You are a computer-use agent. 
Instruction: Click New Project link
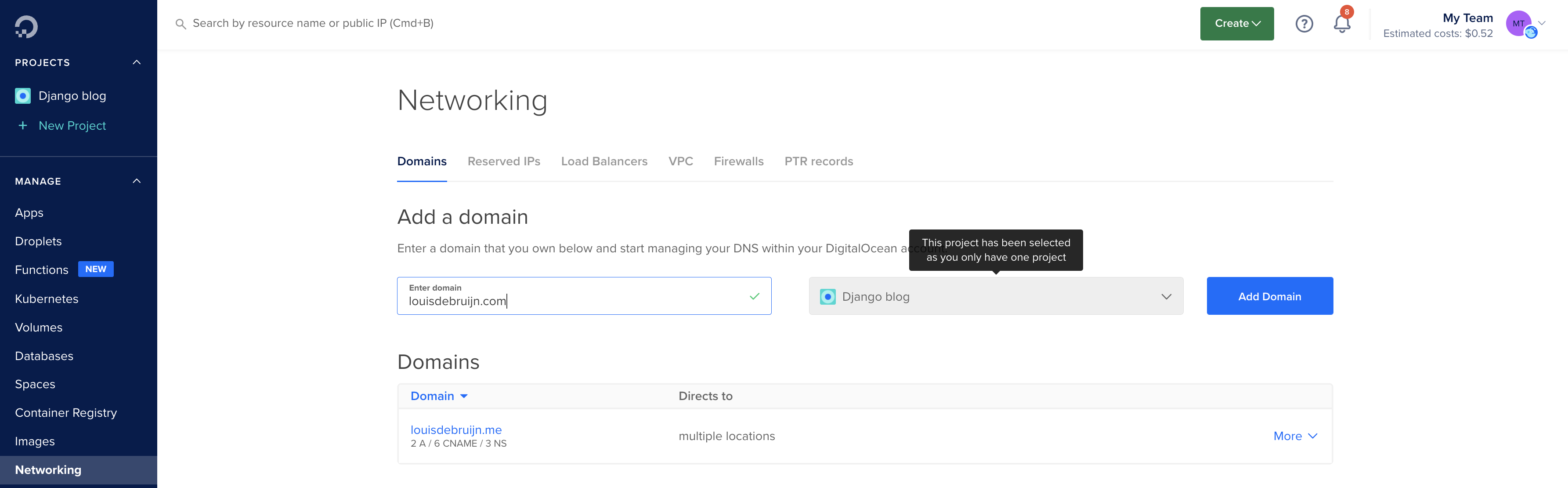pyautogui.click(x=72, y=125)
